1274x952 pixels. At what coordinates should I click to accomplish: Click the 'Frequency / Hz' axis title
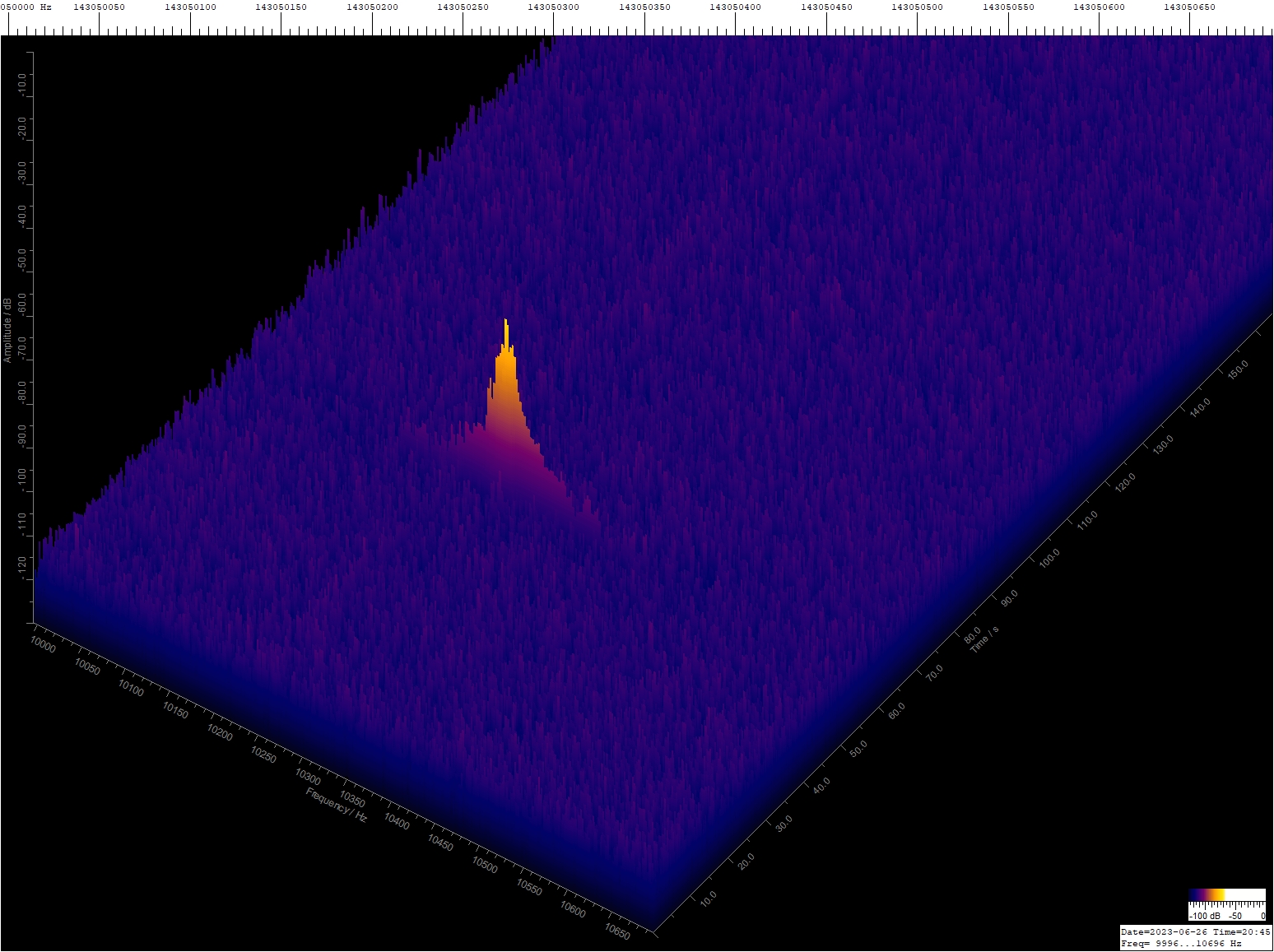coord(337,805)
